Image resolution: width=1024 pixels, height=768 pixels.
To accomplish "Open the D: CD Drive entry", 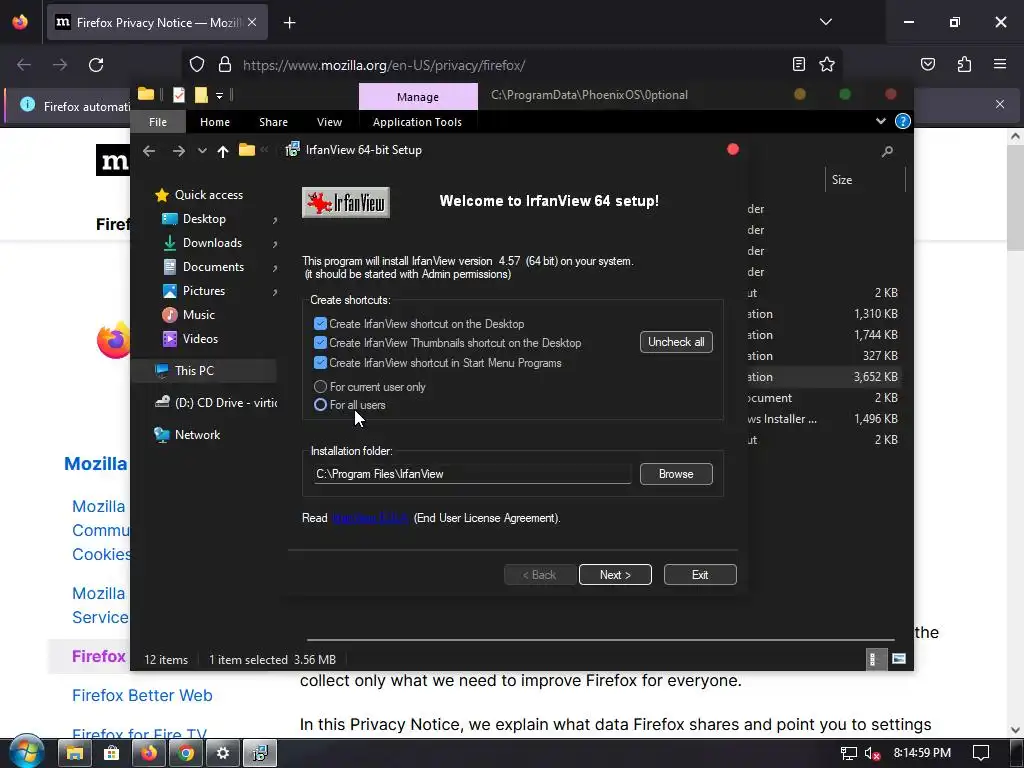I will tap(216, 402).
